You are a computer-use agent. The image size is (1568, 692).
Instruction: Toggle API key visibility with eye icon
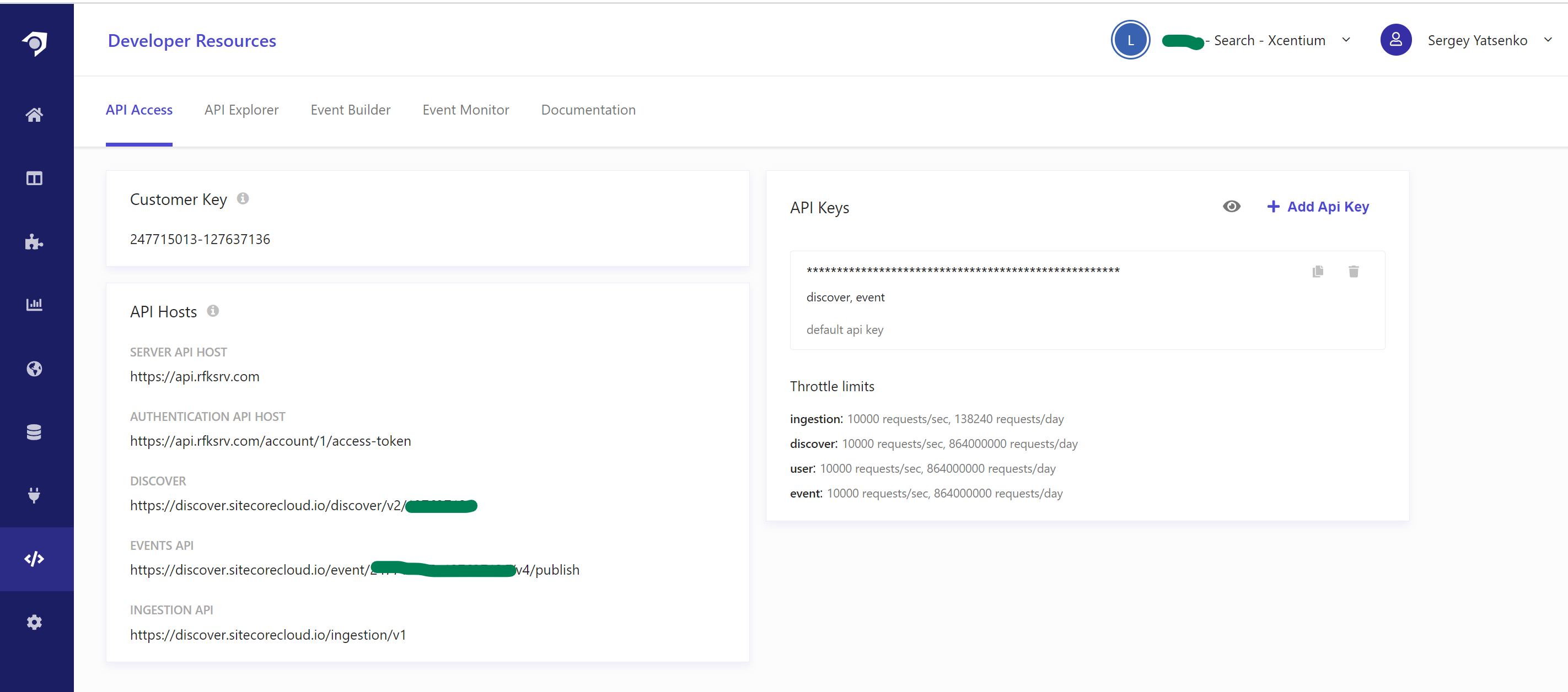(x=1231, y=207)
